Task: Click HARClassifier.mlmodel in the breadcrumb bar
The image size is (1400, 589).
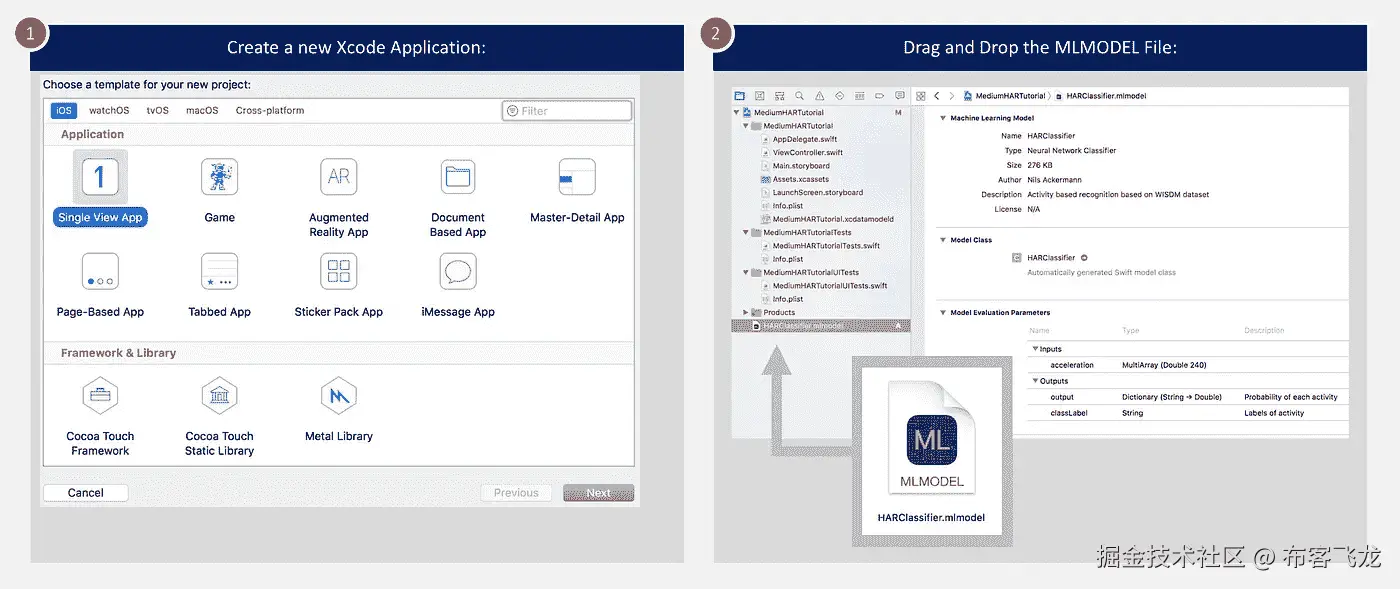Action: click(x=1099, y=96)
